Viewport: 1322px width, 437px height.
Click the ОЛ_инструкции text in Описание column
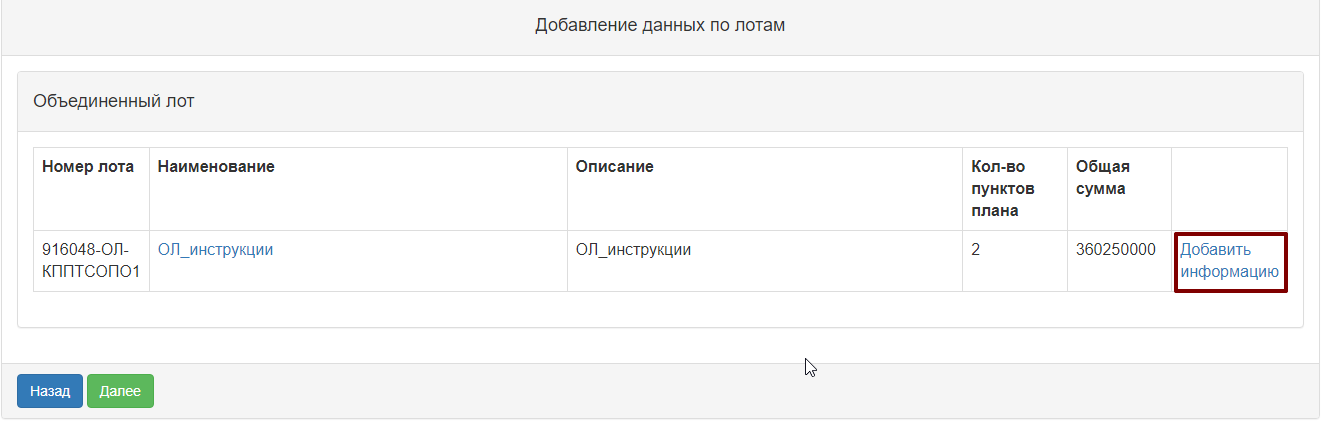click(633, 250)
